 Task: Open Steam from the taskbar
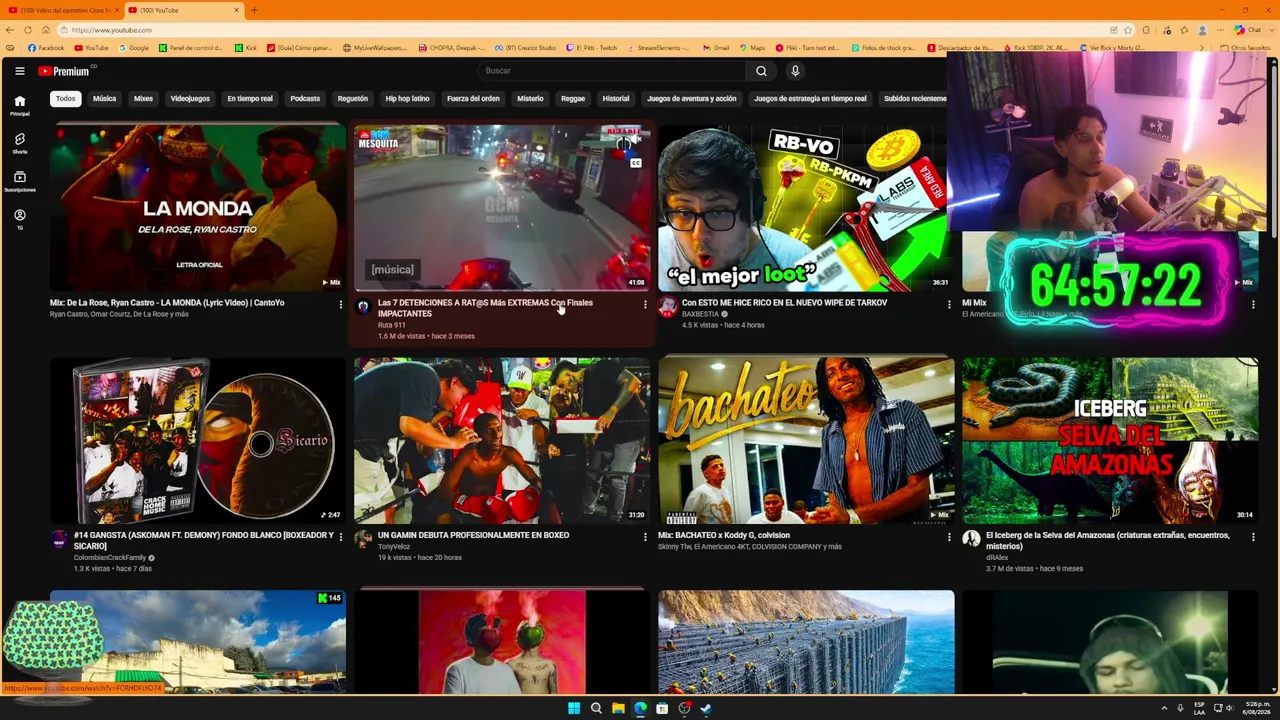[x=706, y=708]
